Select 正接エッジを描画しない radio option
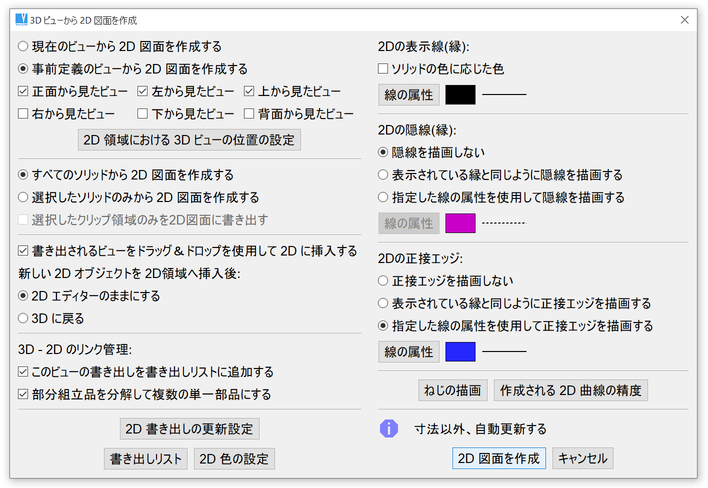This screenshot has width=708, height=488. click(384, 281)
